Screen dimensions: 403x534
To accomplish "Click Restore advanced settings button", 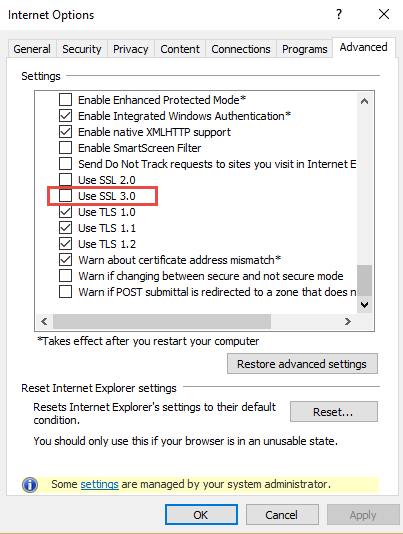I will click(302, 364).
